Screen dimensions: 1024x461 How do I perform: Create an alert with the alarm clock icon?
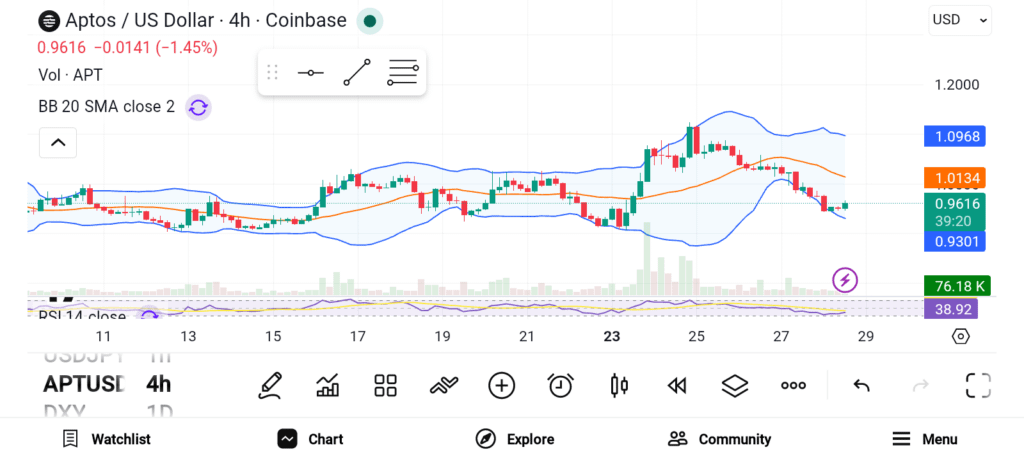pos(560,385)
